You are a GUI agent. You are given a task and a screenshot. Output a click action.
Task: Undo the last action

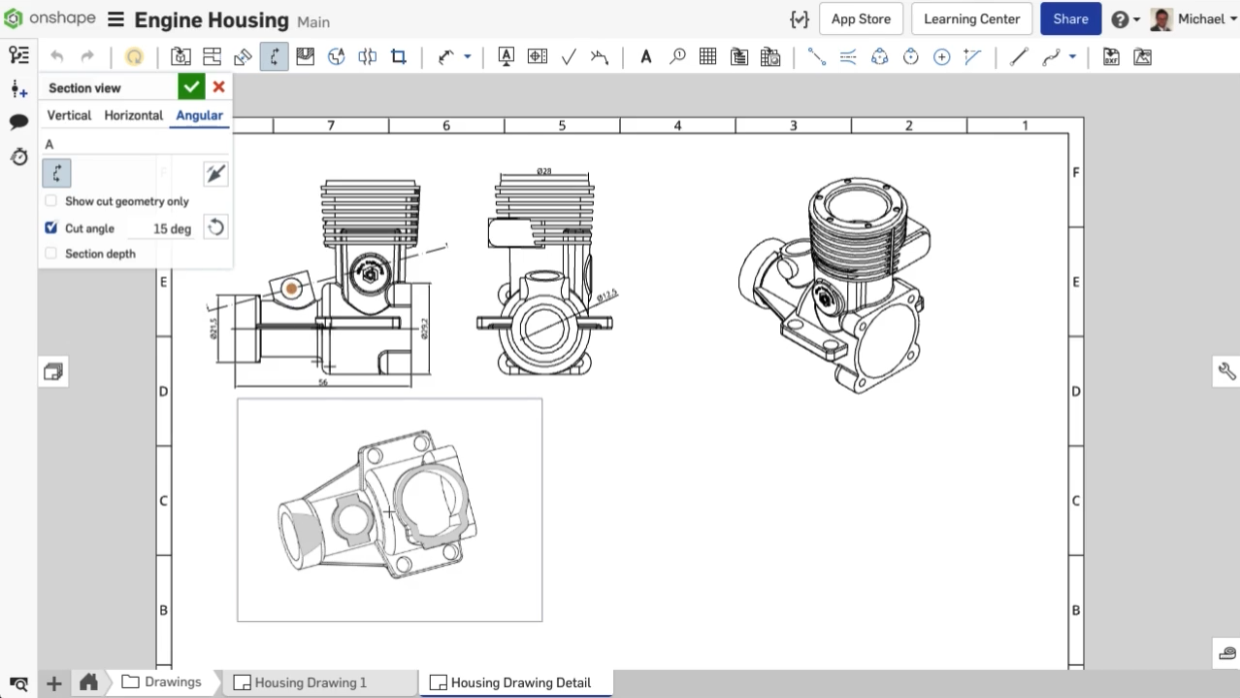pos(57,57)
